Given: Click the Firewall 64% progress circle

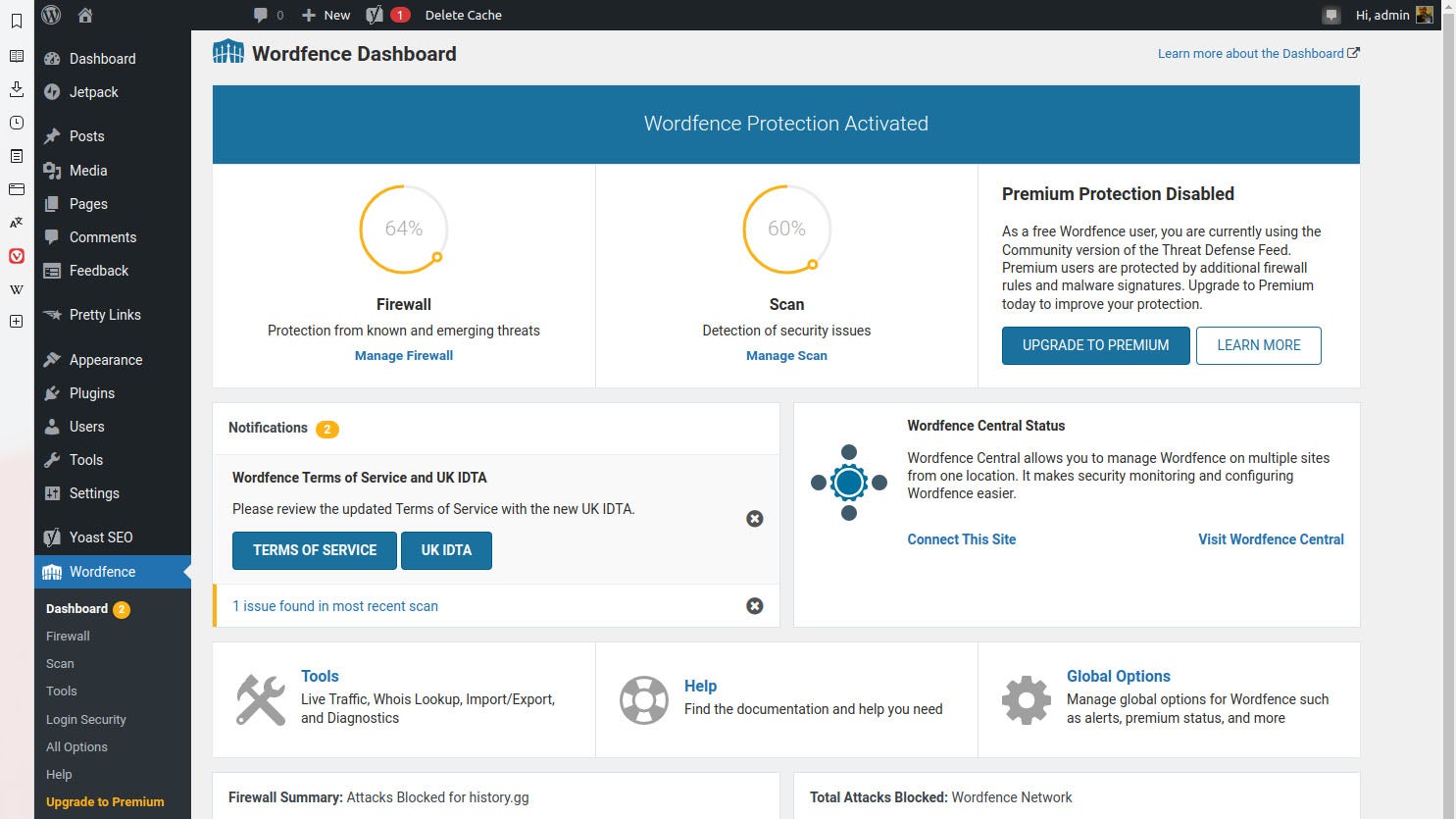Looking at the screenshot, I should 404,229.
